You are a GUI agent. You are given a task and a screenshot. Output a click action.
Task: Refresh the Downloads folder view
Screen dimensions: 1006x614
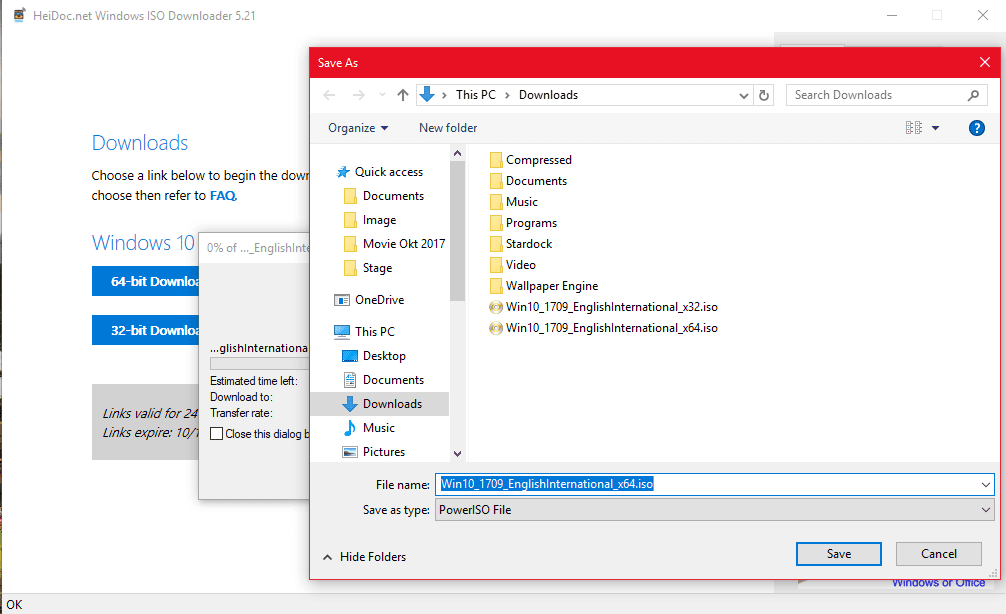[763, 96]
